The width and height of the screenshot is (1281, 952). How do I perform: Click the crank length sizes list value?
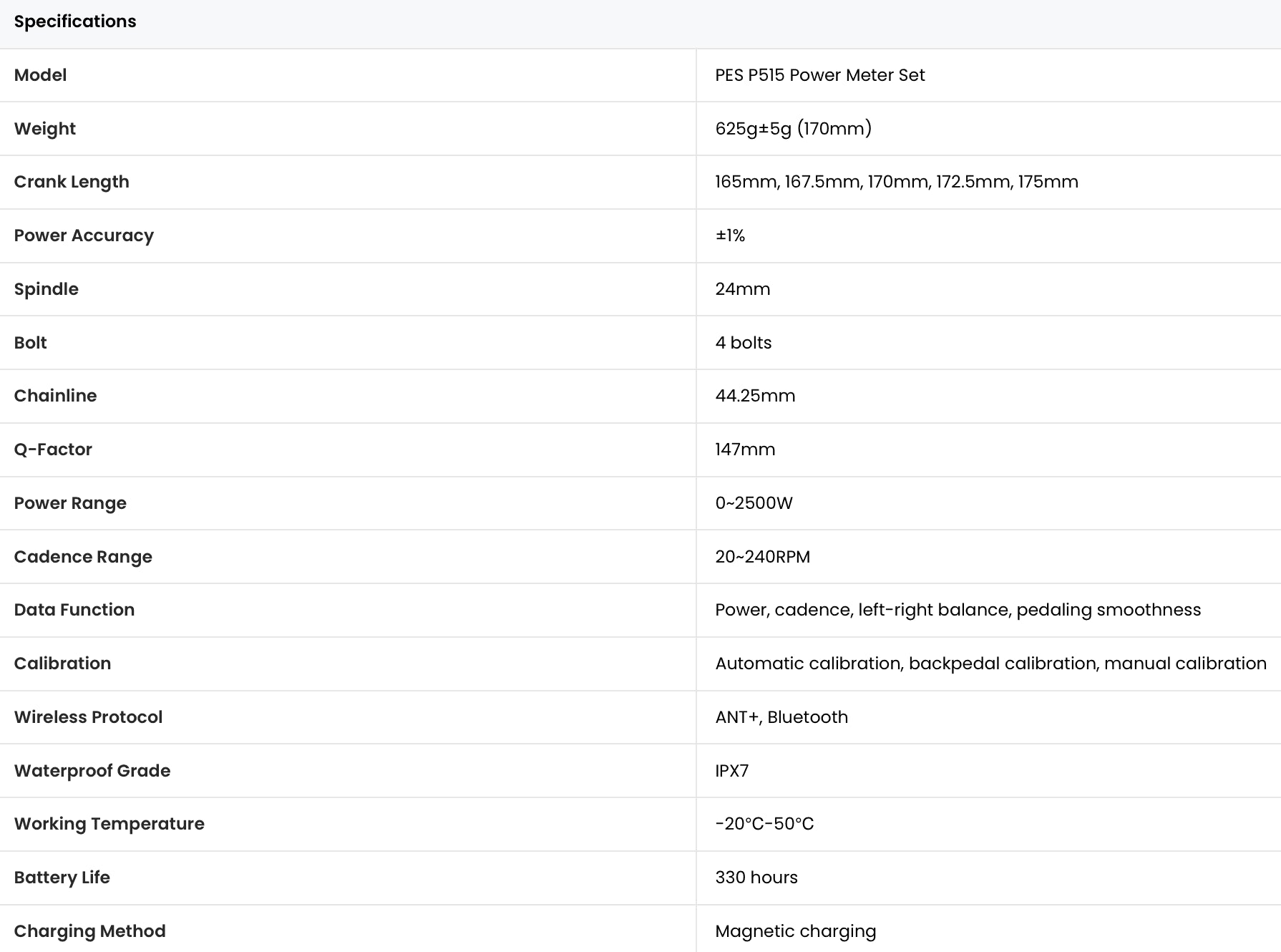coord(896,182)
